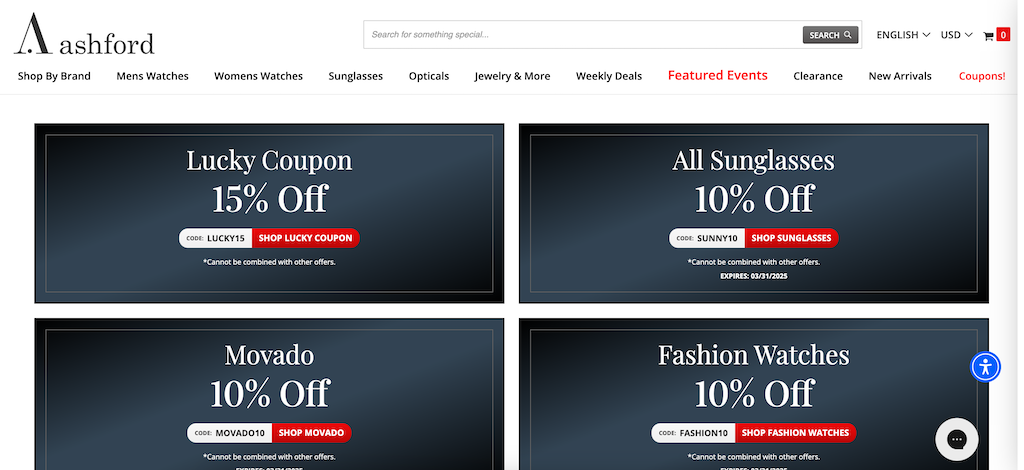Go to the Opticals menu
Viewport: 1024px width, 470px height.
coord(429,76)
